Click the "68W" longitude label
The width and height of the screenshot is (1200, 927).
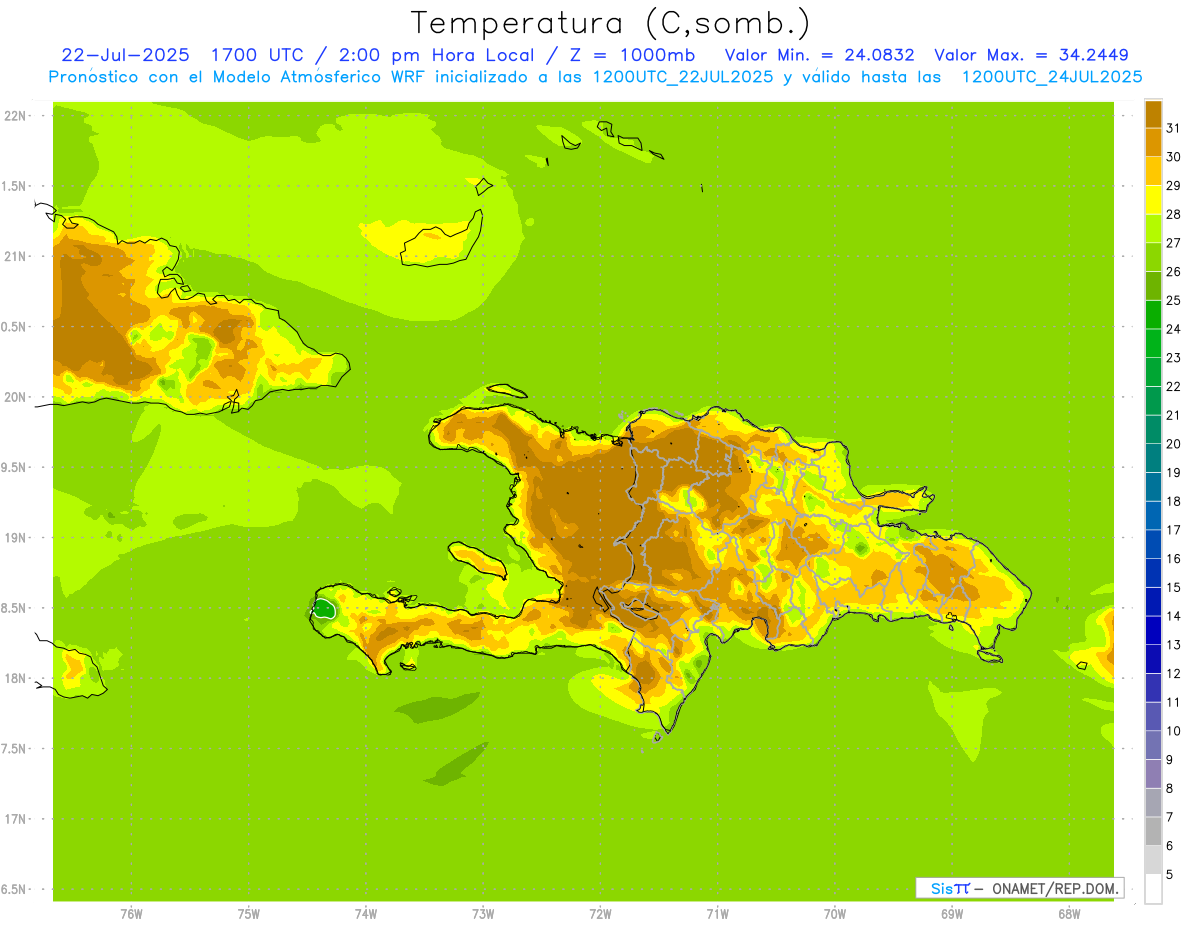point(1069,914)
